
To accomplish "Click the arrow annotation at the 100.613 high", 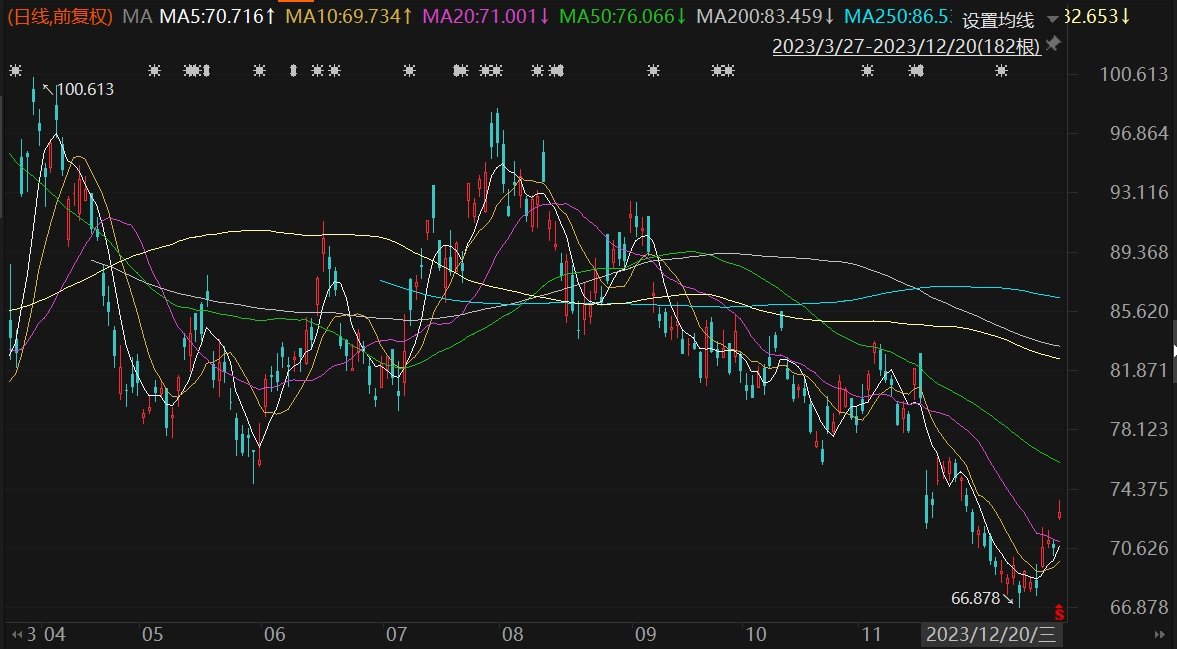I will click(47, 88).
